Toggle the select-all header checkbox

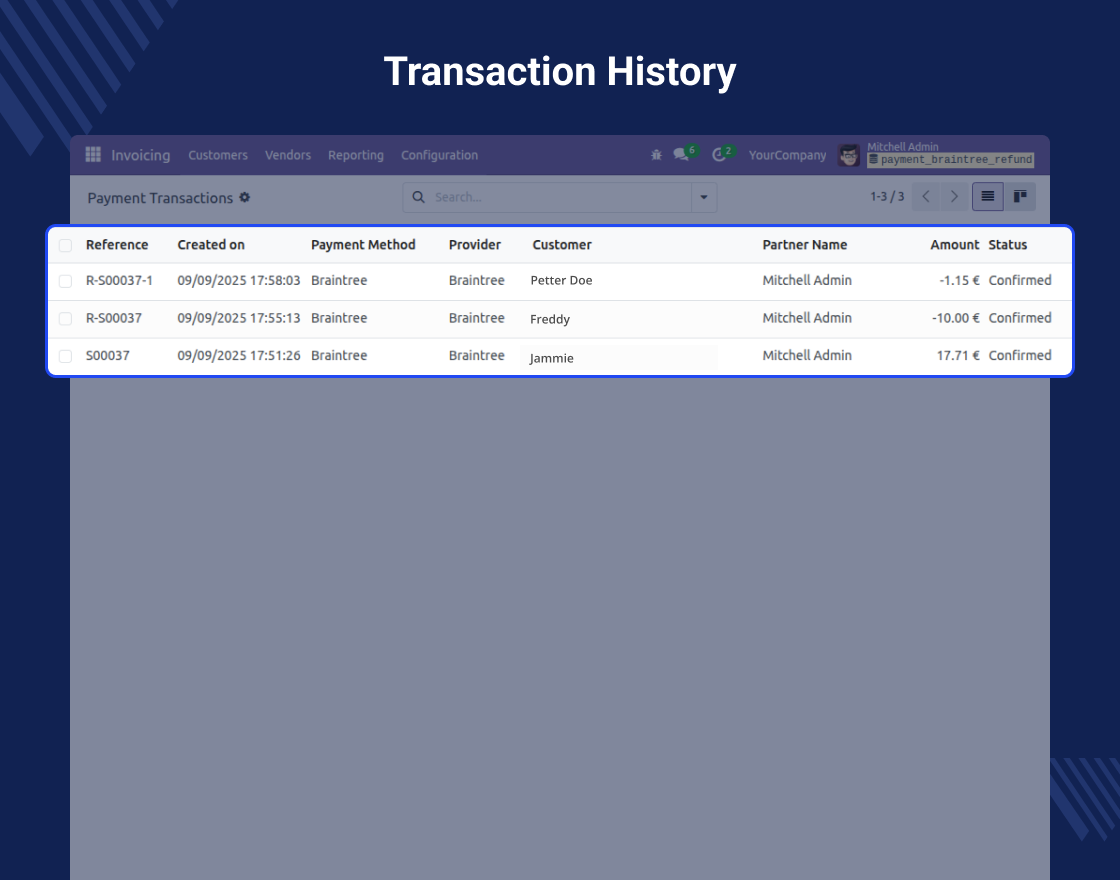(65, 246)
